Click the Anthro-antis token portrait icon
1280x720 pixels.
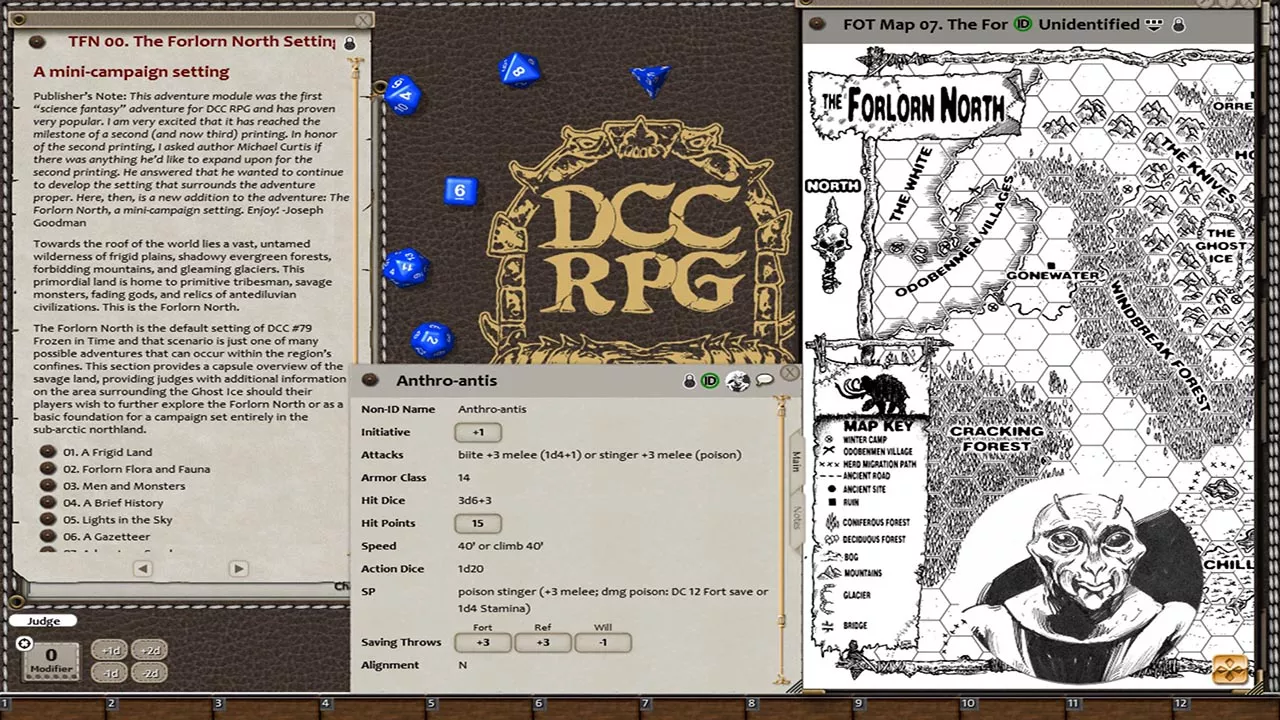(x=738, y=381)
